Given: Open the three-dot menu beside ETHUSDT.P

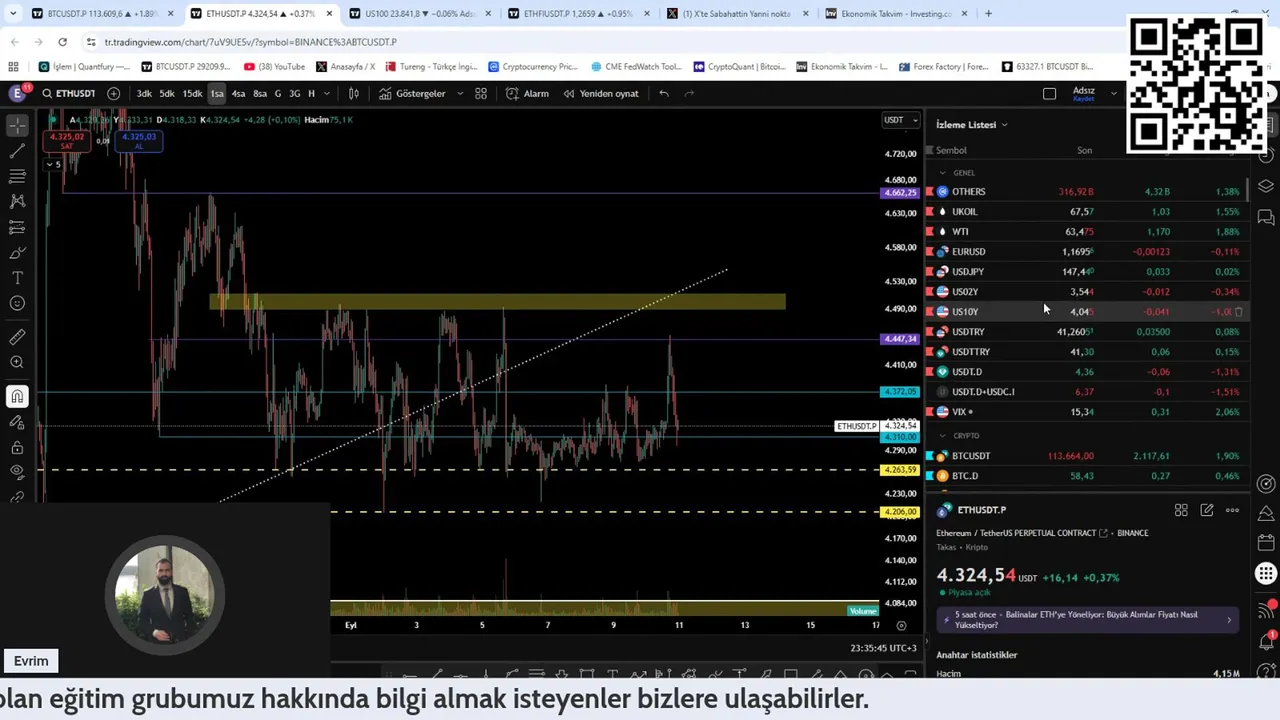Looking at the screenshot, I should tap(1232, 510).
